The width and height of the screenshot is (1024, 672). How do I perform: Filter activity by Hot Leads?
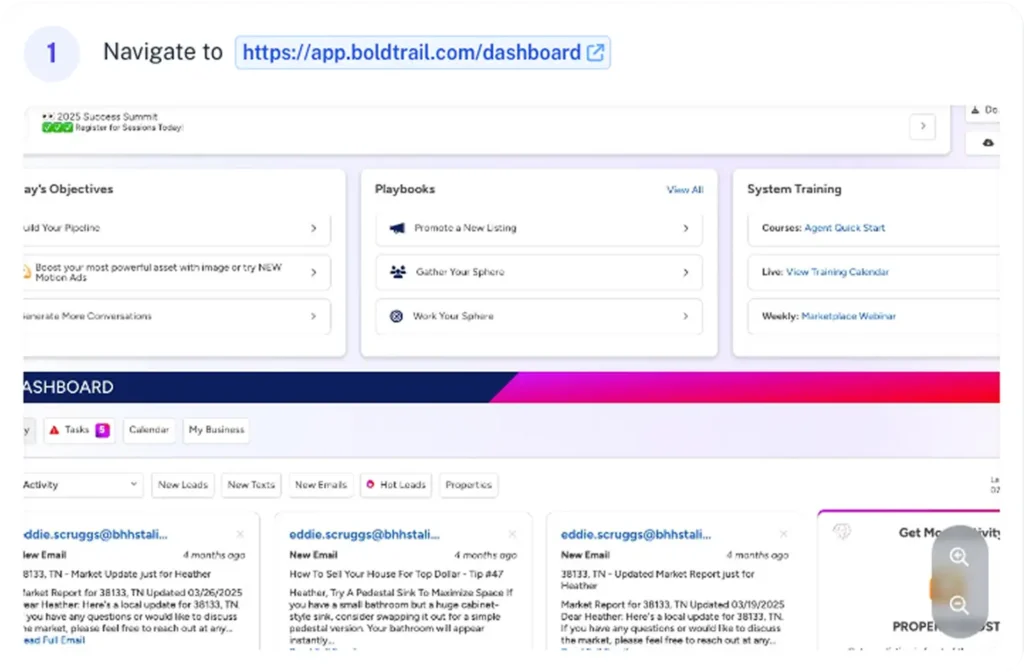tap(396, 485)
